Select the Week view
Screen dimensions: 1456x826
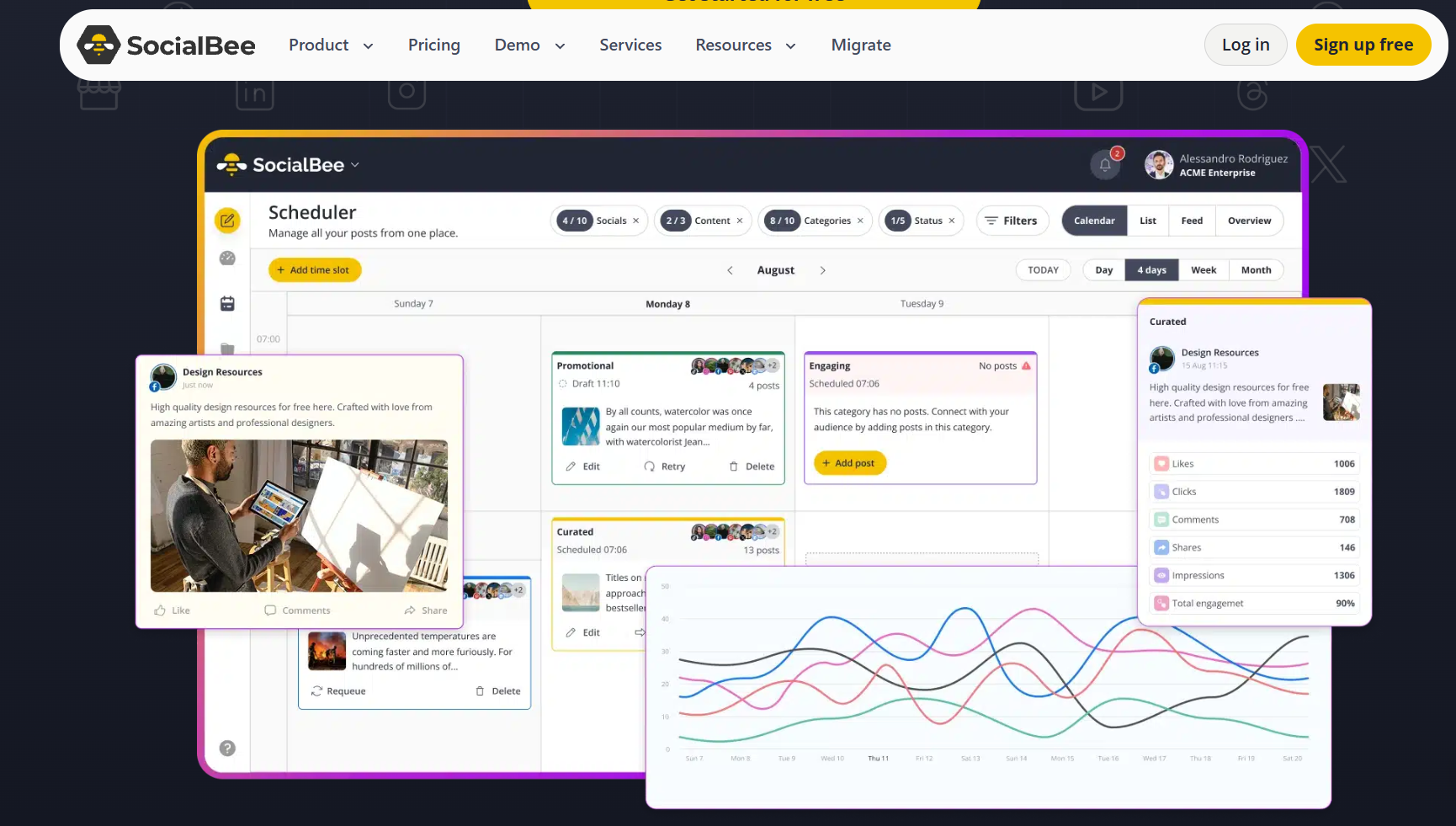[1204, 270]
